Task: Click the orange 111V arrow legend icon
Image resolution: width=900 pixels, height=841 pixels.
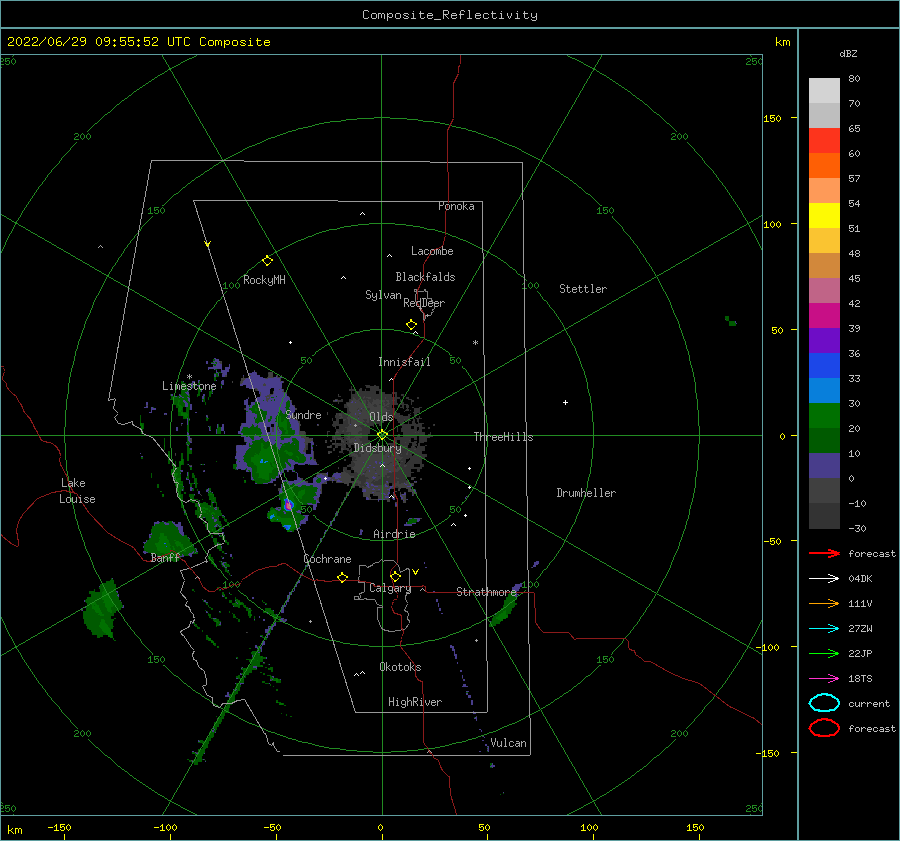Action: (x=824, y=603)
